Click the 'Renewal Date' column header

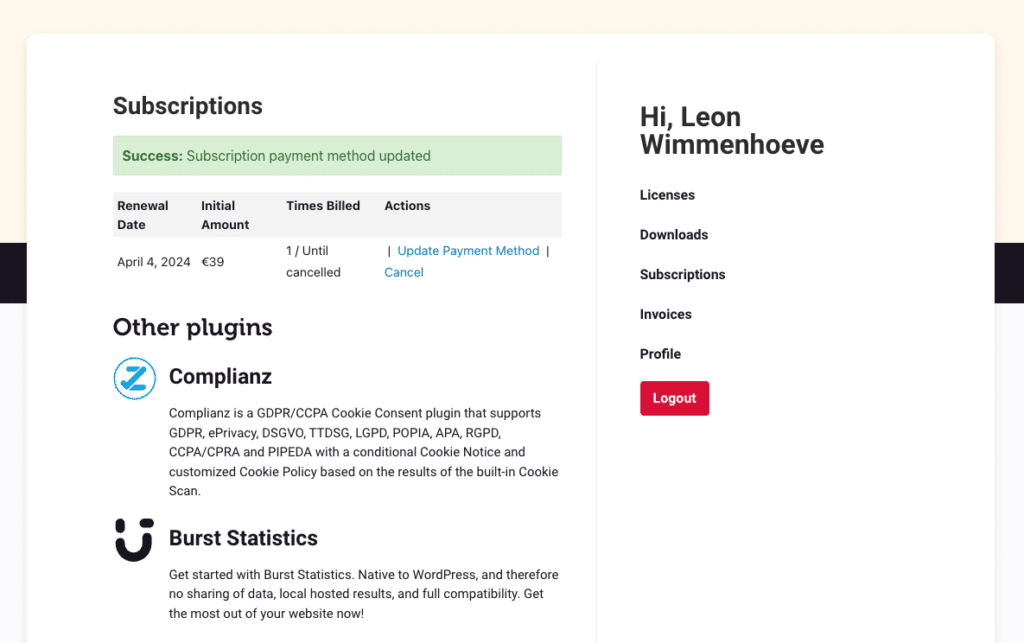(142, 215)
